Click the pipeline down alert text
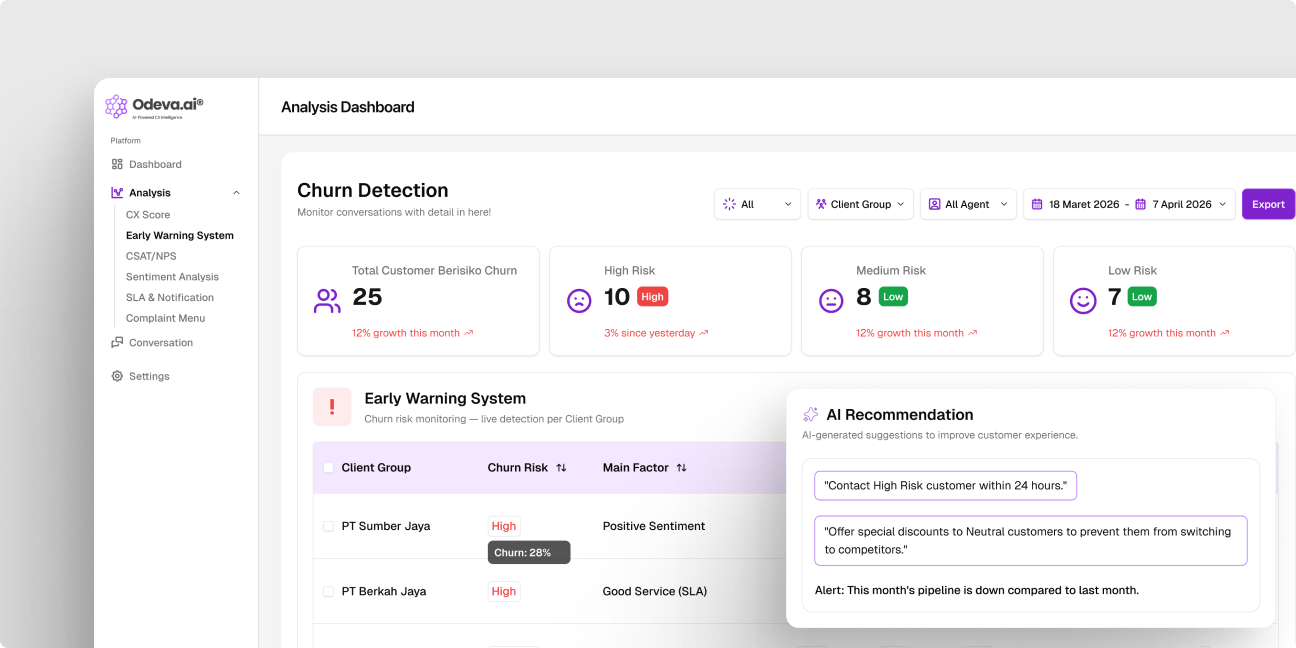This screenshot has height=648, width=1296. click(977, 590)
